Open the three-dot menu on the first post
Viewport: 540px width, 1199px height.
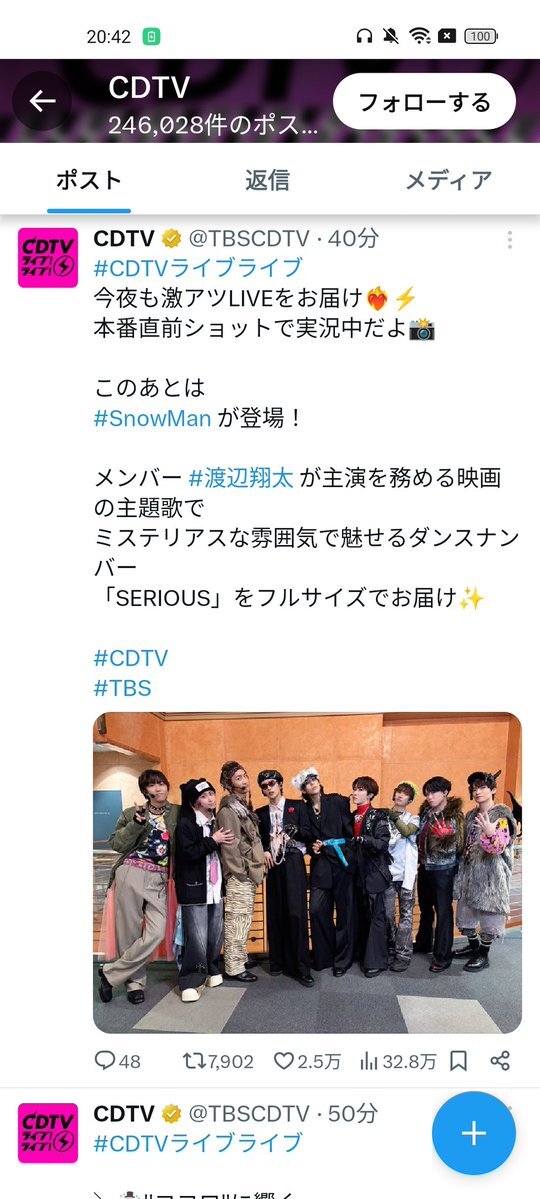pyautogui.click(x=509, y=240)
